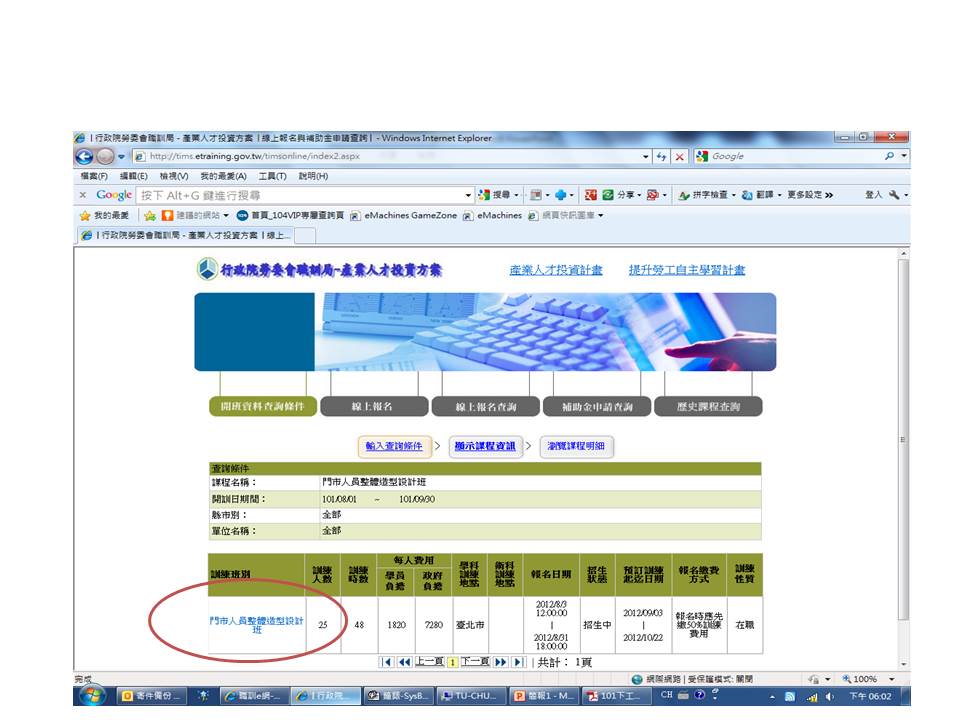
Task: Click the add-to-favorites-bar star icon
Action: click(x=149, y=216)
